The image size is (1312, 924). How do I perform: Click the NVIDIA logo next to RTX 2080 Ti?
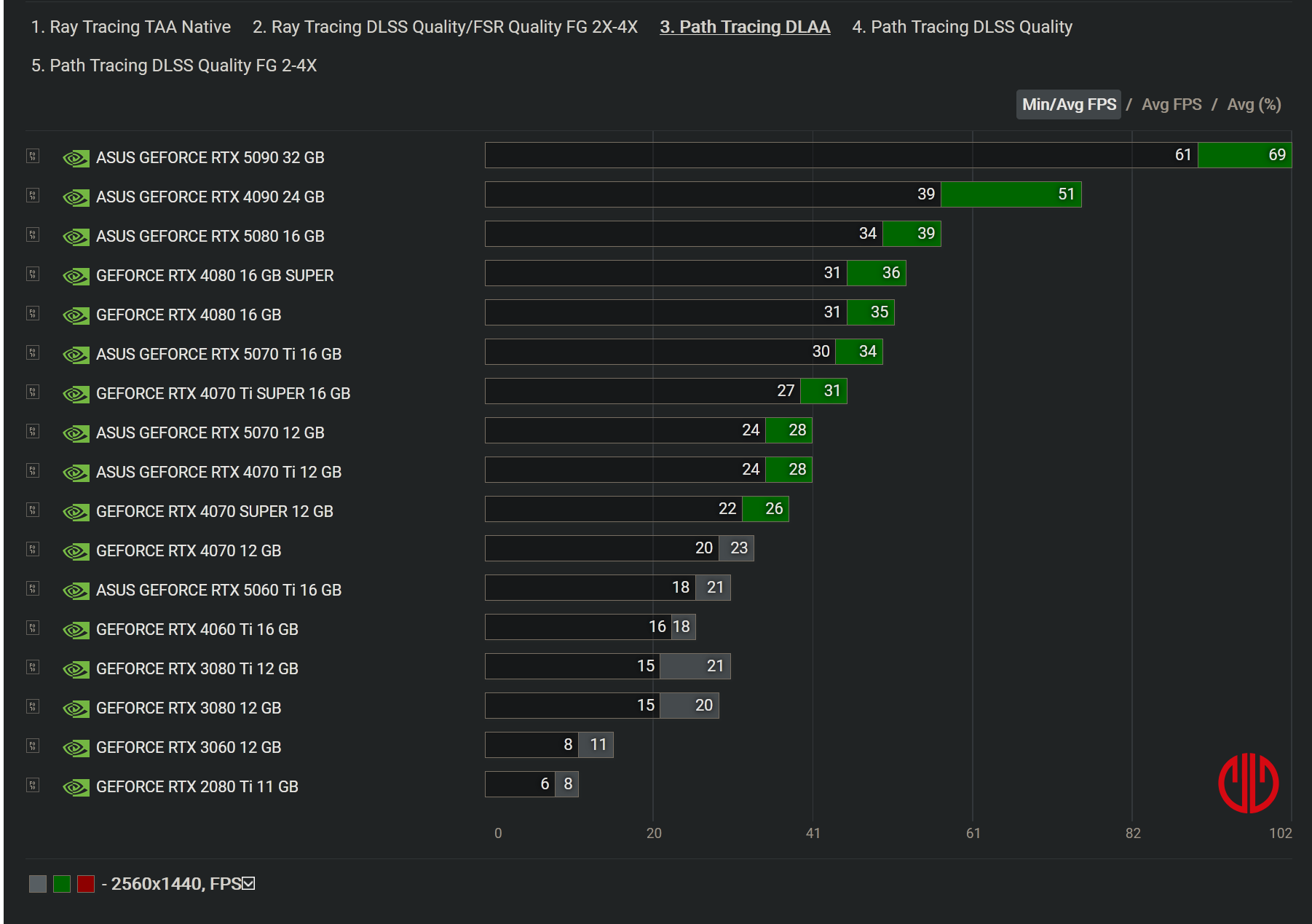(x=76, y=787)
